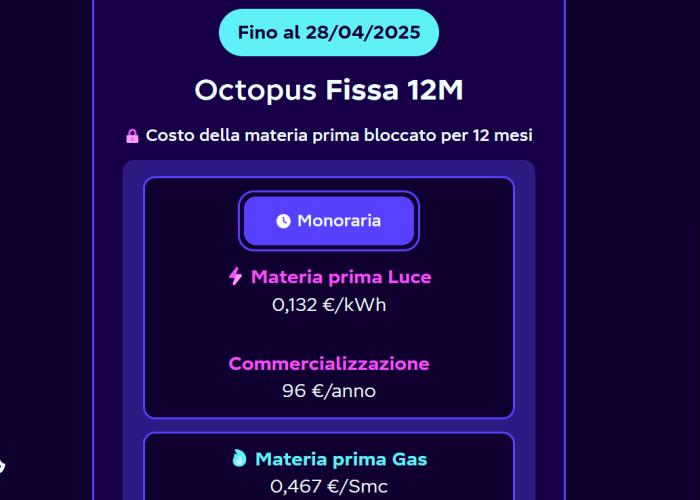Click the 'Luce' word in pink label

410,276
